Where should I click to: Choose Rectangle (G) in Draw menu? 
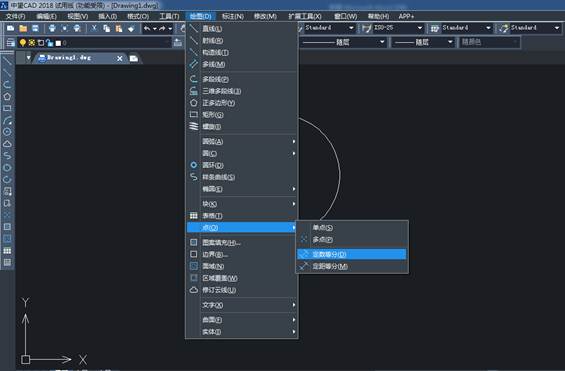[241, 115]
